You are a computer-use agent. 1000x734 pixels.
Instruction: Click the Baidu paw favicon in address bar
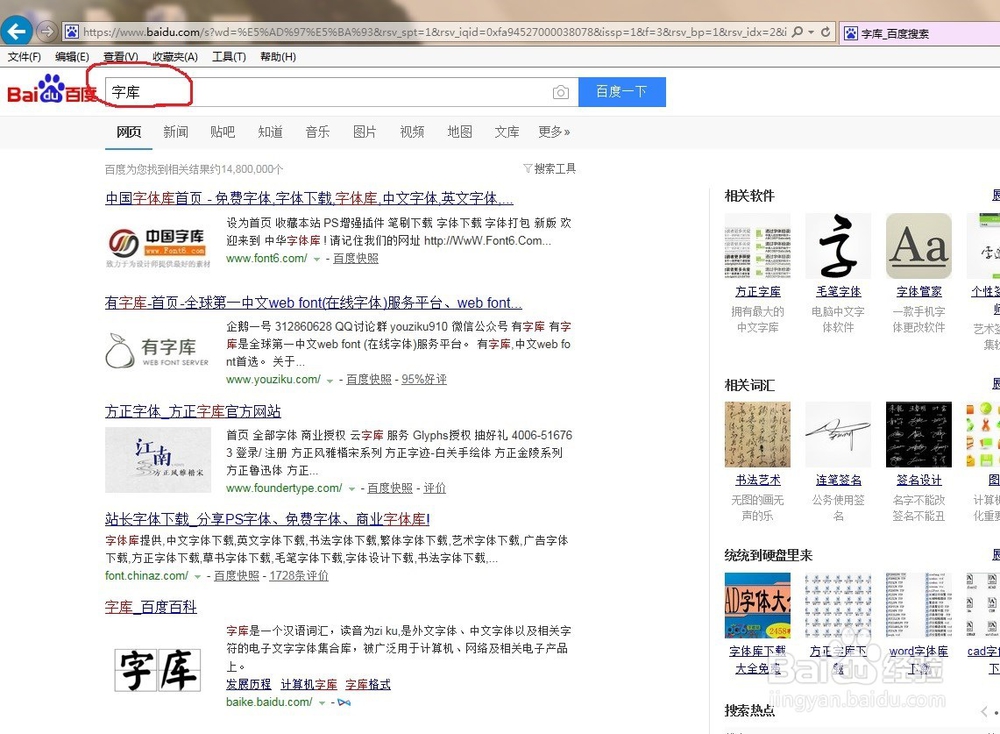click(x=71, y=31)
